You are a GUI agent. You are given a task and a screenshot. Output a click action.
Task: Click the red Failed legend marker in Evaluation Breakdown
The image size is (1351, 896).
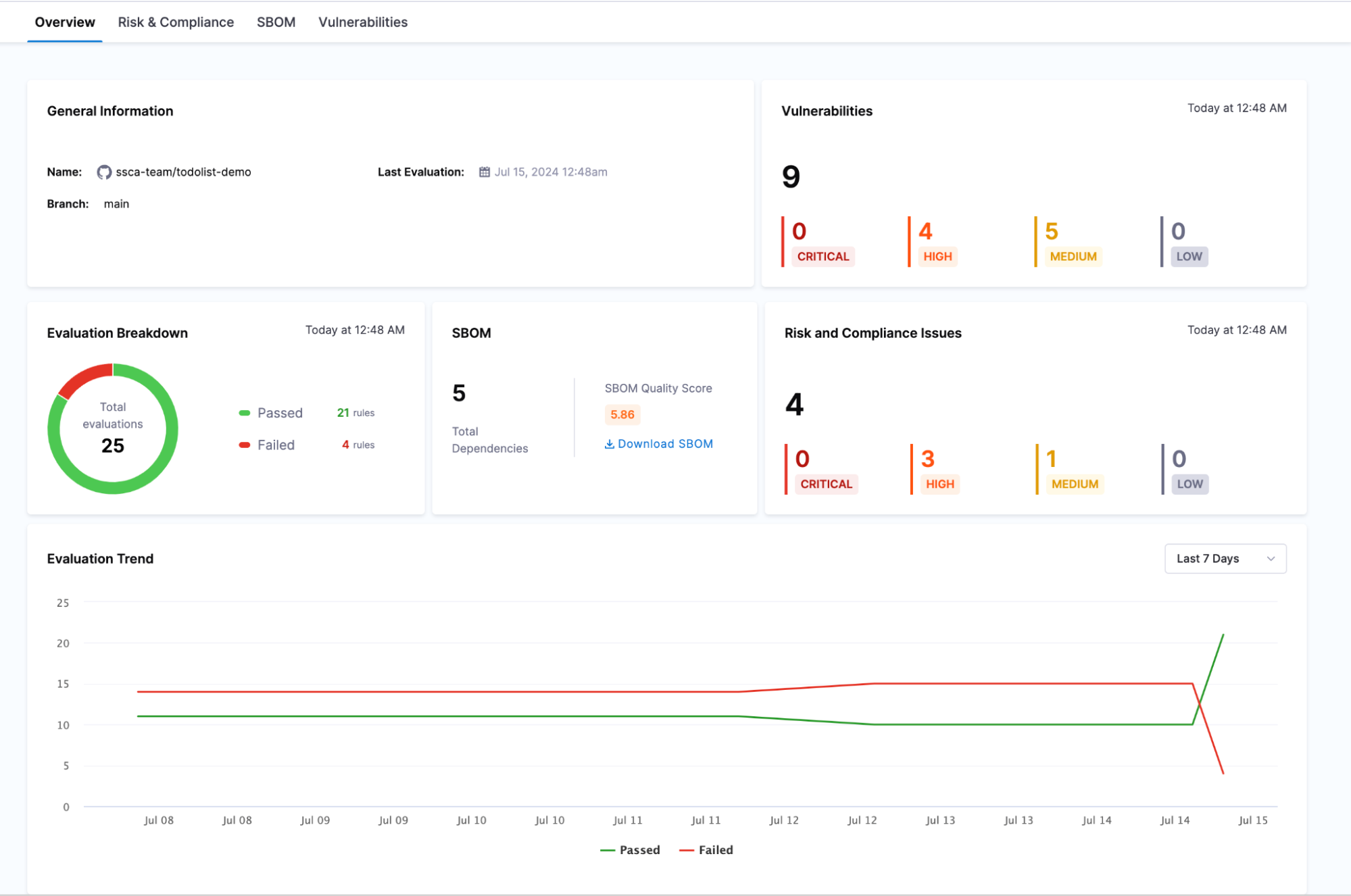pyautogui.click(x=245, y=445)
